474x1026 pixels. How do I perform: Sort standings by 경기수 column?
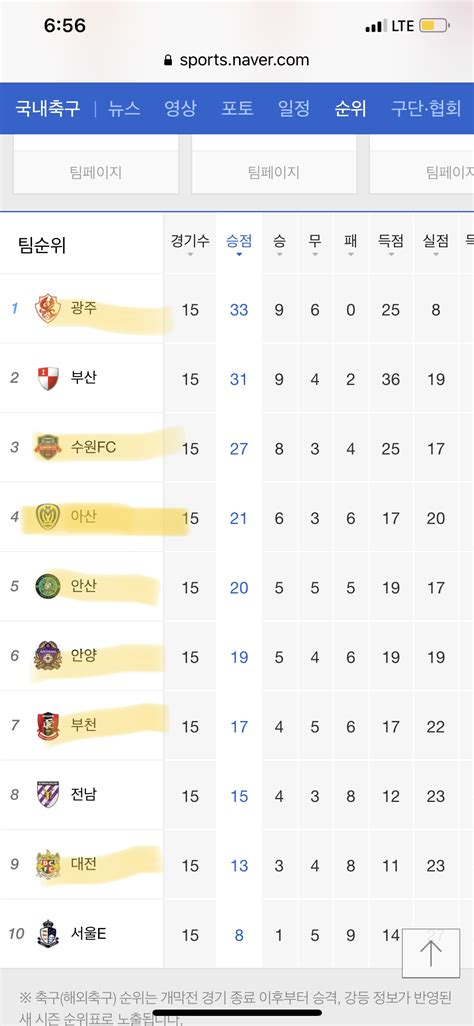(190, 244)
